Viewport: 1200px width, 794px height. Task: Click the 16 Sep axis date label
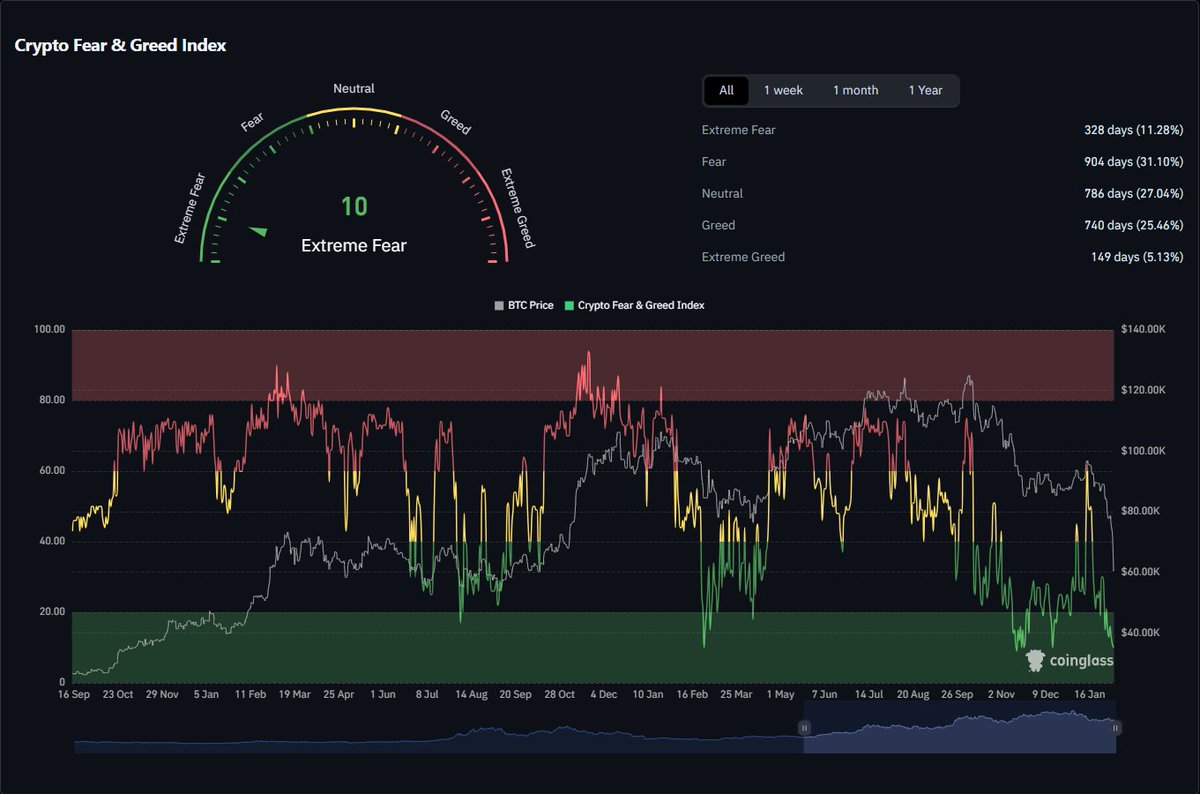click(x=72, y=693)
